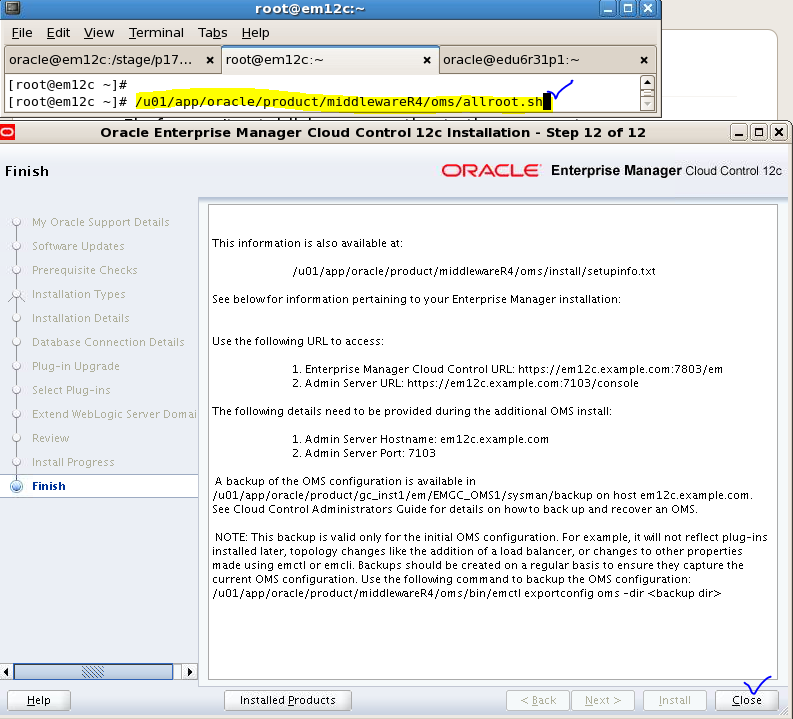Image resolution: width=793 pixels, height=719 pixels.
Task: Click the EMGC_OMS1 sysman backup path text
Action: 404,495
